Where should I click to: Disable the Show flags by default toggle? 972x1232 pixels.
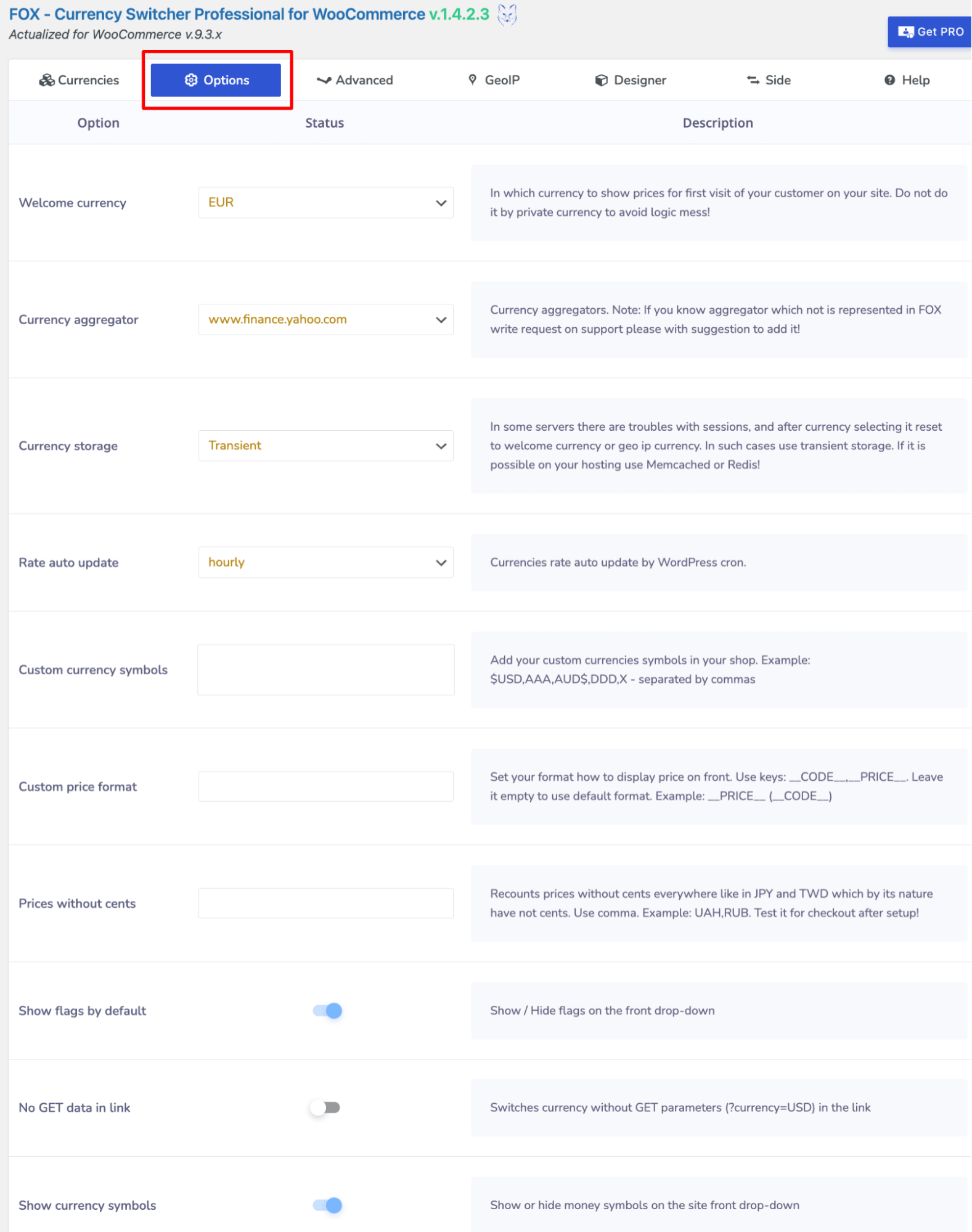[327, 1011]
